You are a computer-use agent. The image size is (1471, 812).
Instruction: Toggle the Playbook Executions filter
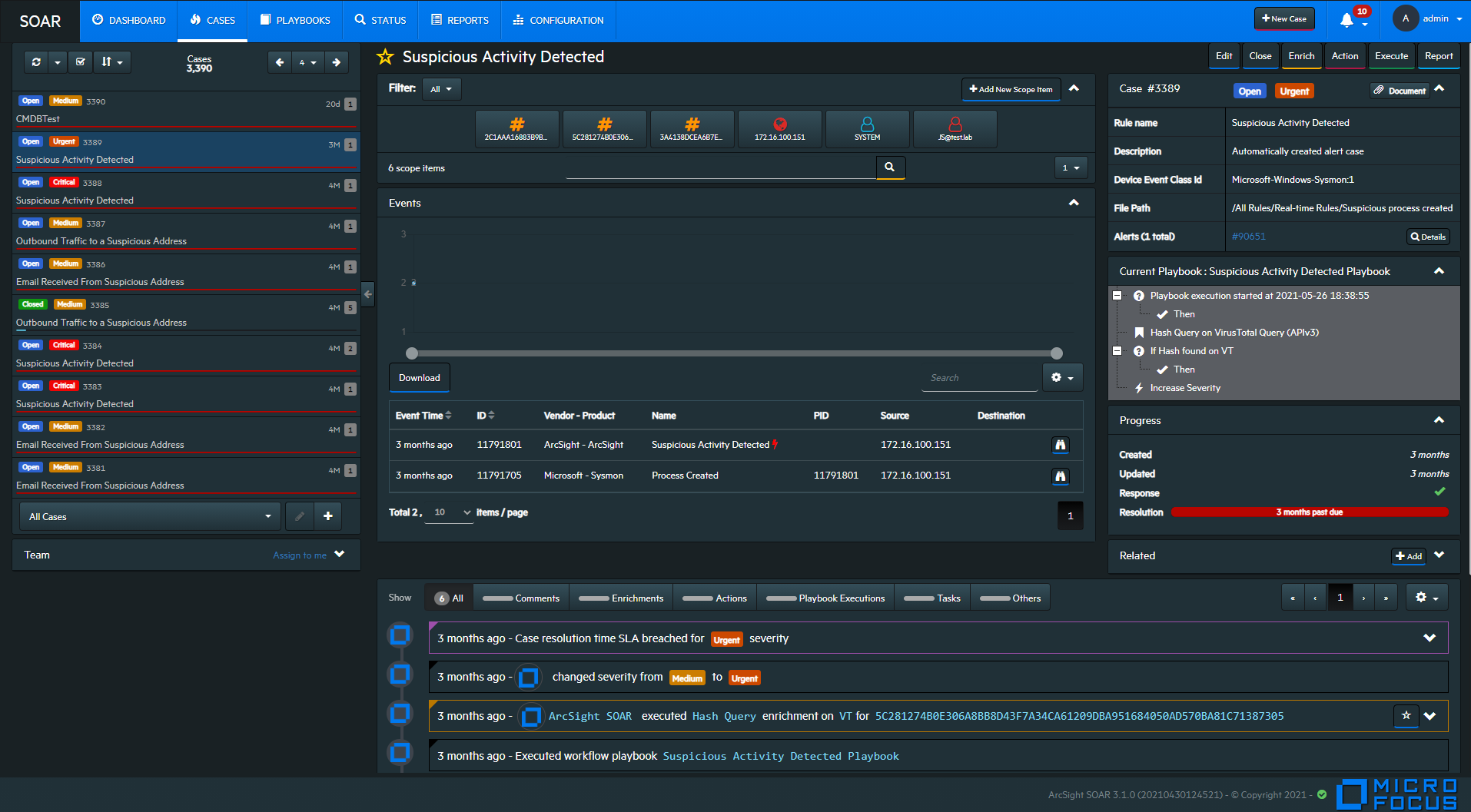coord(825,598)
